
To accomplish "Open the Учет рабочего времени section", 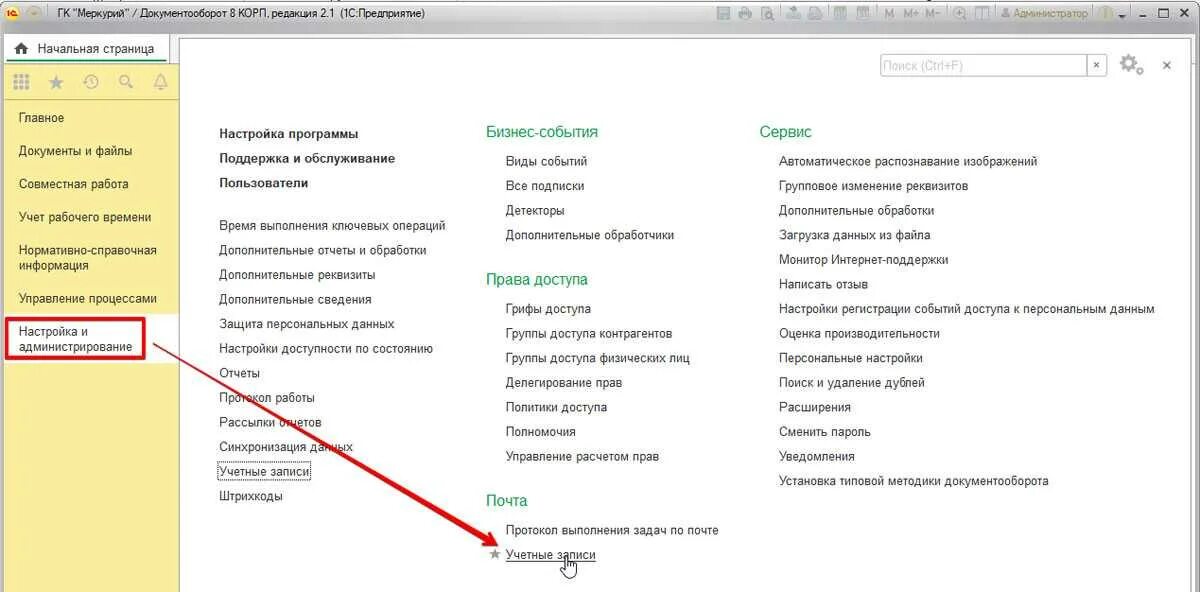I will point(85,217).
